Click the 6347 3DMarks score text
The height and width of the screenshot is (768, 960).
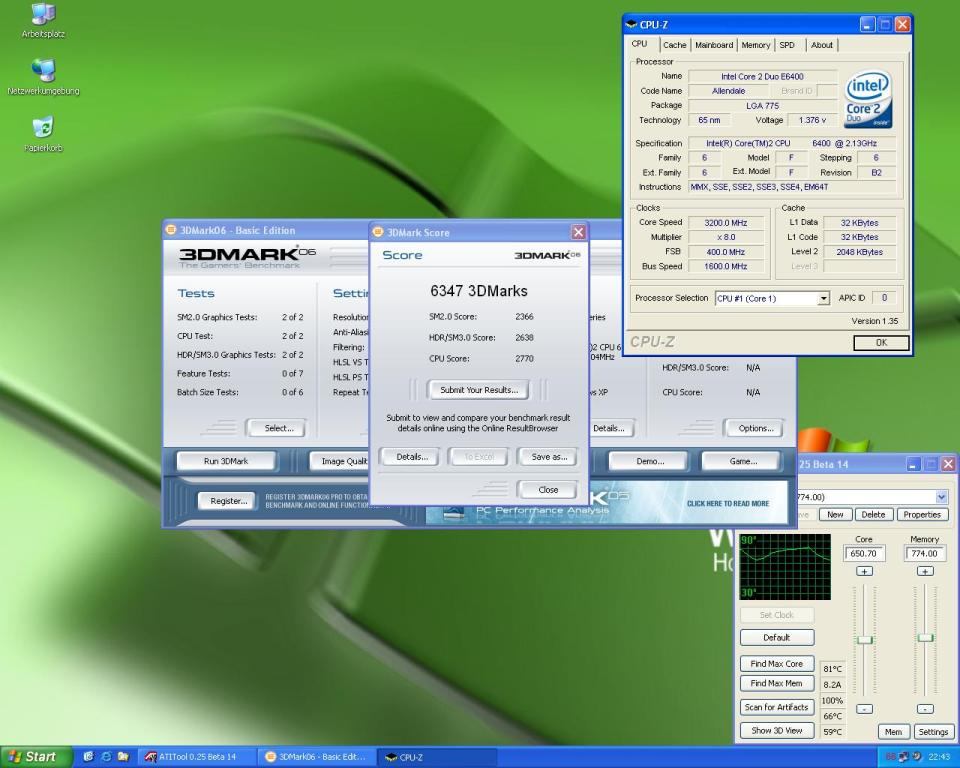[x=479, y=291]
